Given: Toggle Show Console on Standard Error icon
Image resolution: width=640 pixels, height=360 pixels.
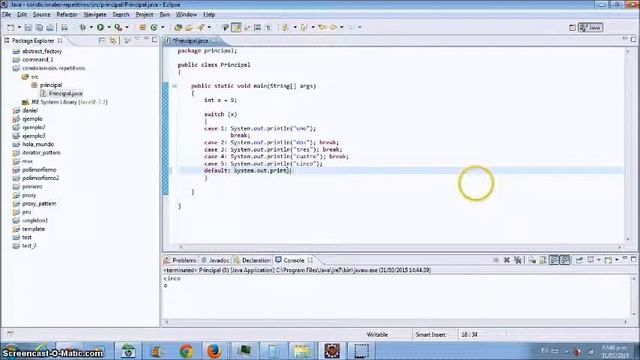Looking at the screenshot, I should [565, 260].
